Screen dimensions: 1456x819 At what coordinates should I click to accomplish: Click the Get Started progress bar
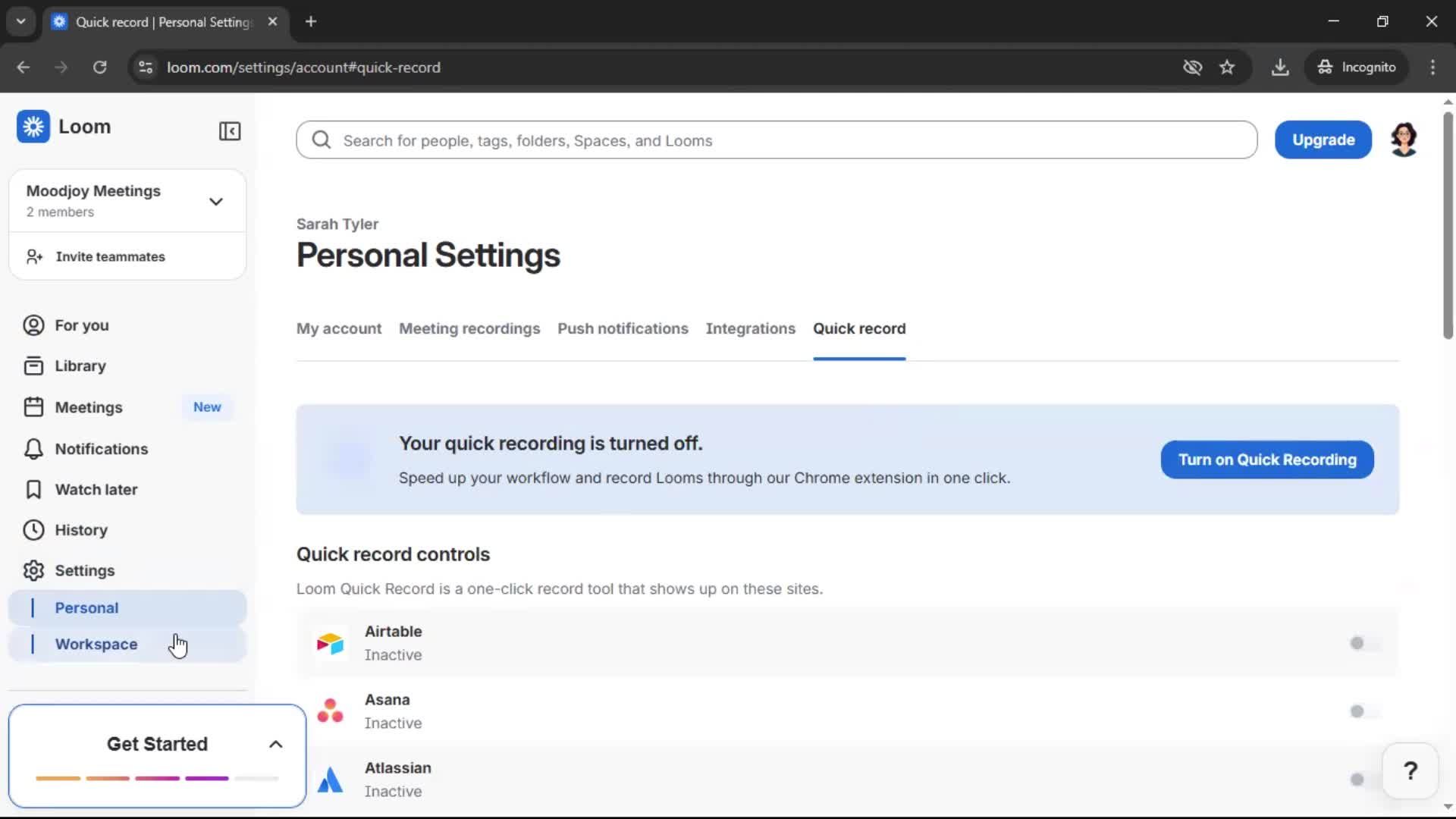coord(156,778)
